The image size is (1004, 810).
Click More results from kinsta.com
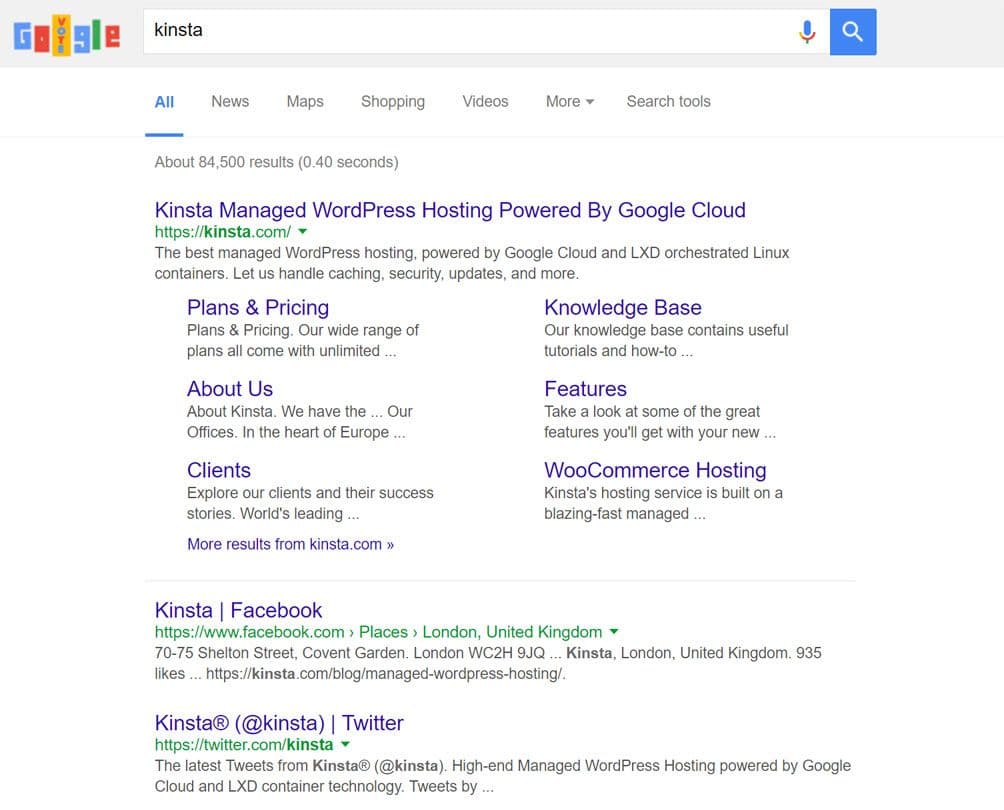tap(290, 544)
